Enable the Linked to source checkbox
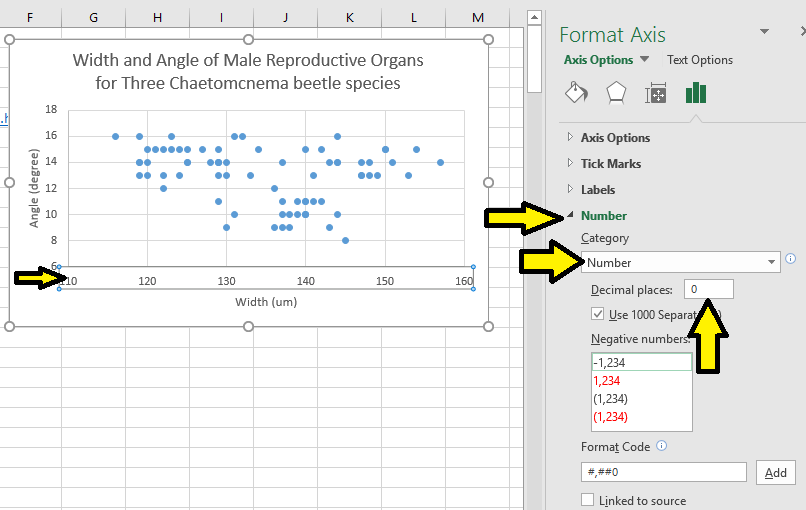Screen dimensions: 806x510 pyautogui.click(x=588, y=500)
